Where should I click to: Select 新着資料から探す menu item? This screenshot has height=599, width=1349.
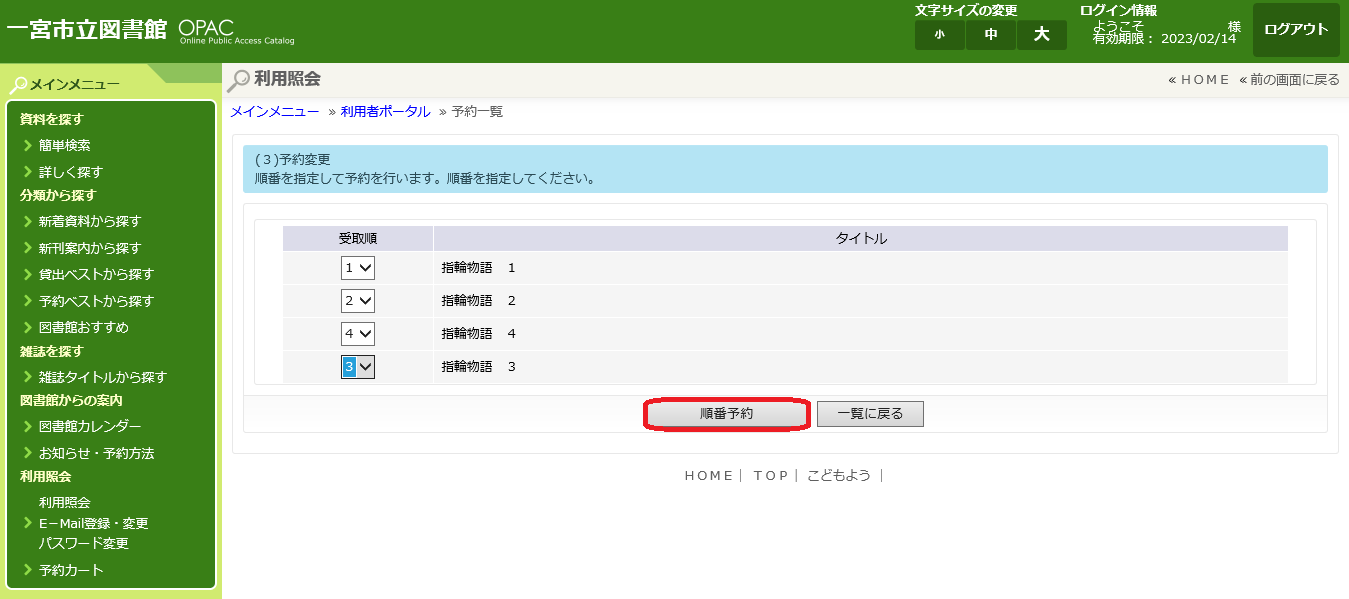tap(90, 221)
